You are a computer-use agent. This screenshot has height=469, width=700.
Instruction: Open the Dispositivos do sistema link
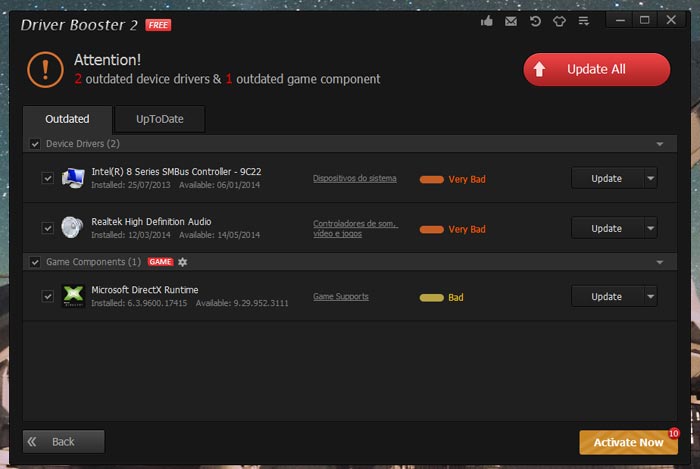pyautogui.click(x=354, y=179)
